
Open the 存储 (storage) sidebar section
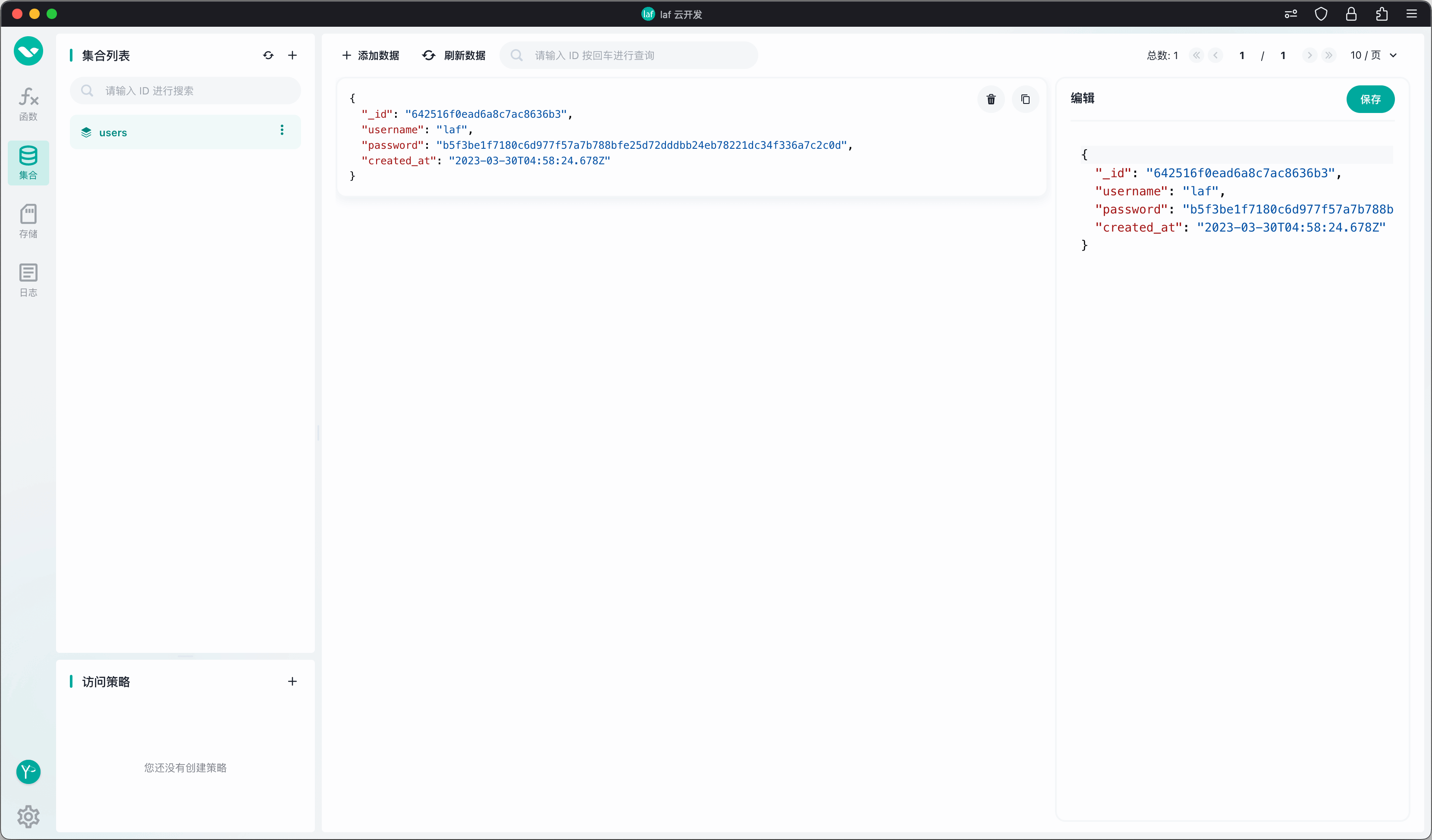[28, 221]
